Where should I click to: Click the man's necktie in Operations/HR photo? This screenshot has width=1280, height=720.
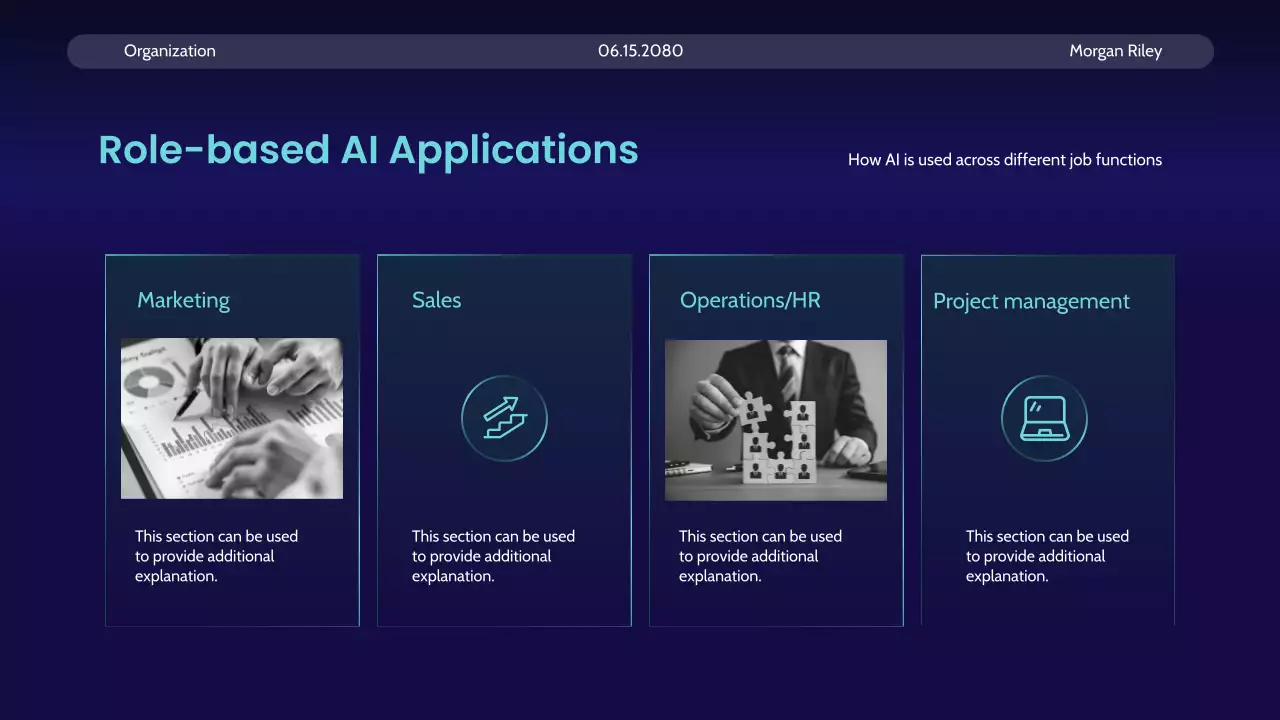coord(789,368)
